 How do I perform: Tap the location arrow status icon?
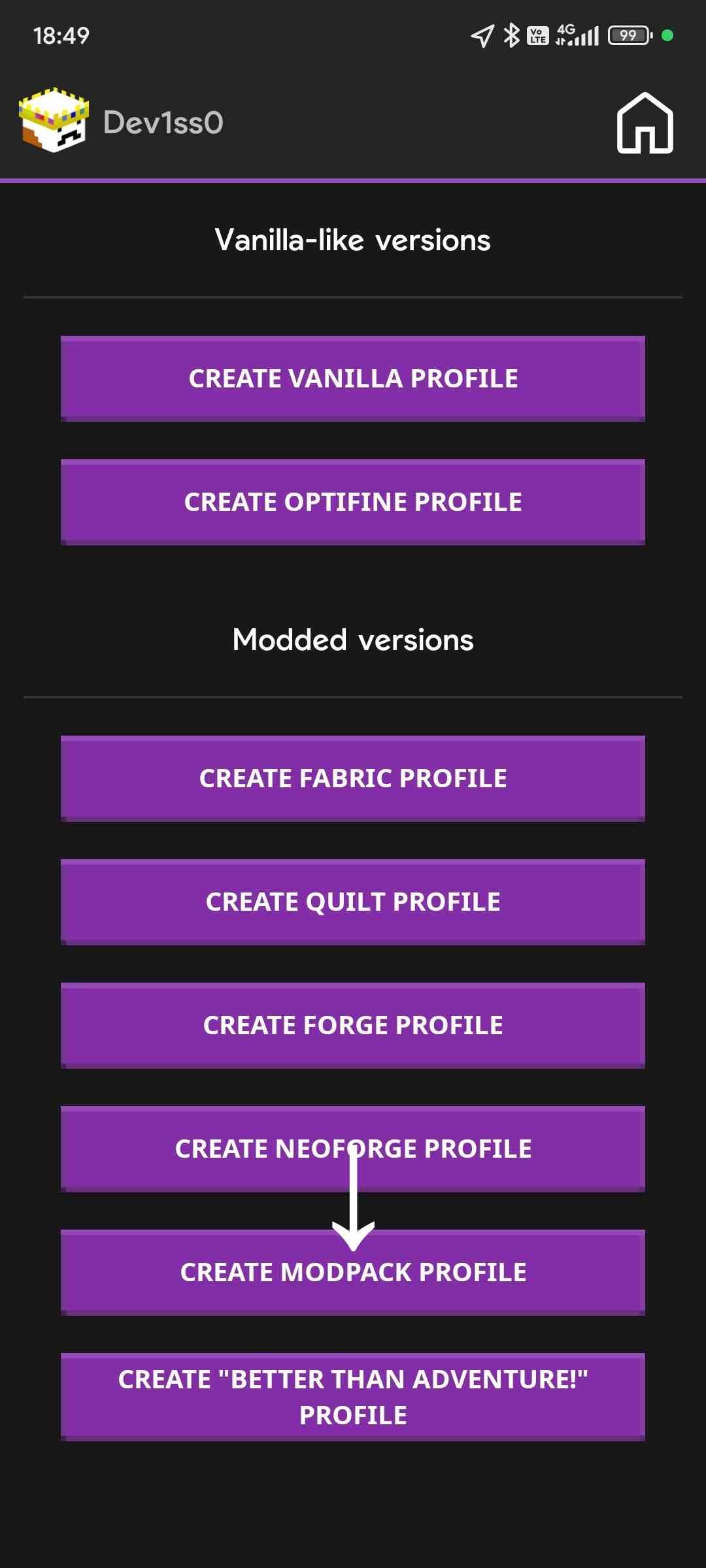[x=482, y=36]
